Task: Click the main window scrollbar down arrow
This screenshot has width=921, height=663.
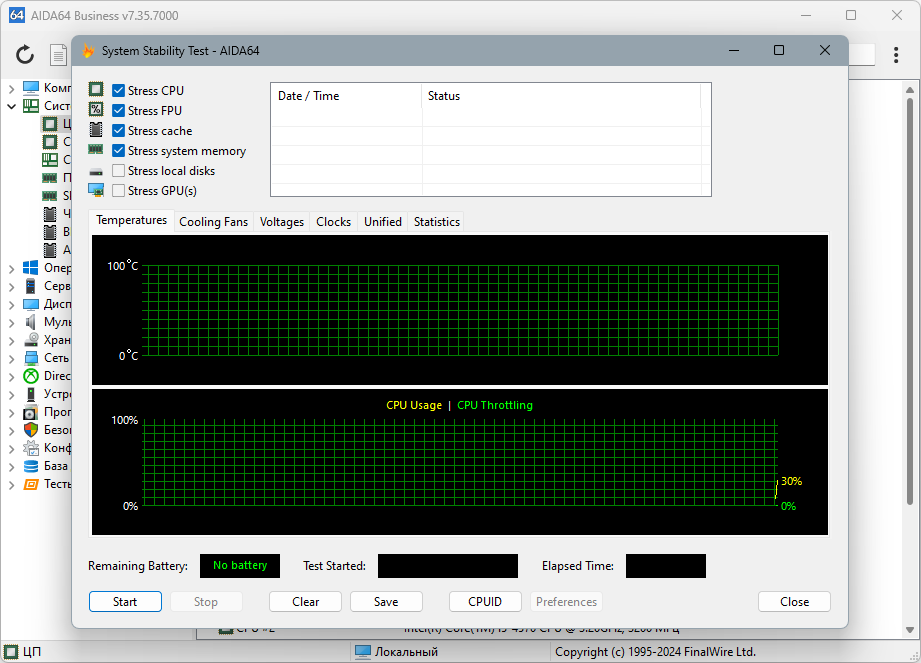Action: click(910, 630)
